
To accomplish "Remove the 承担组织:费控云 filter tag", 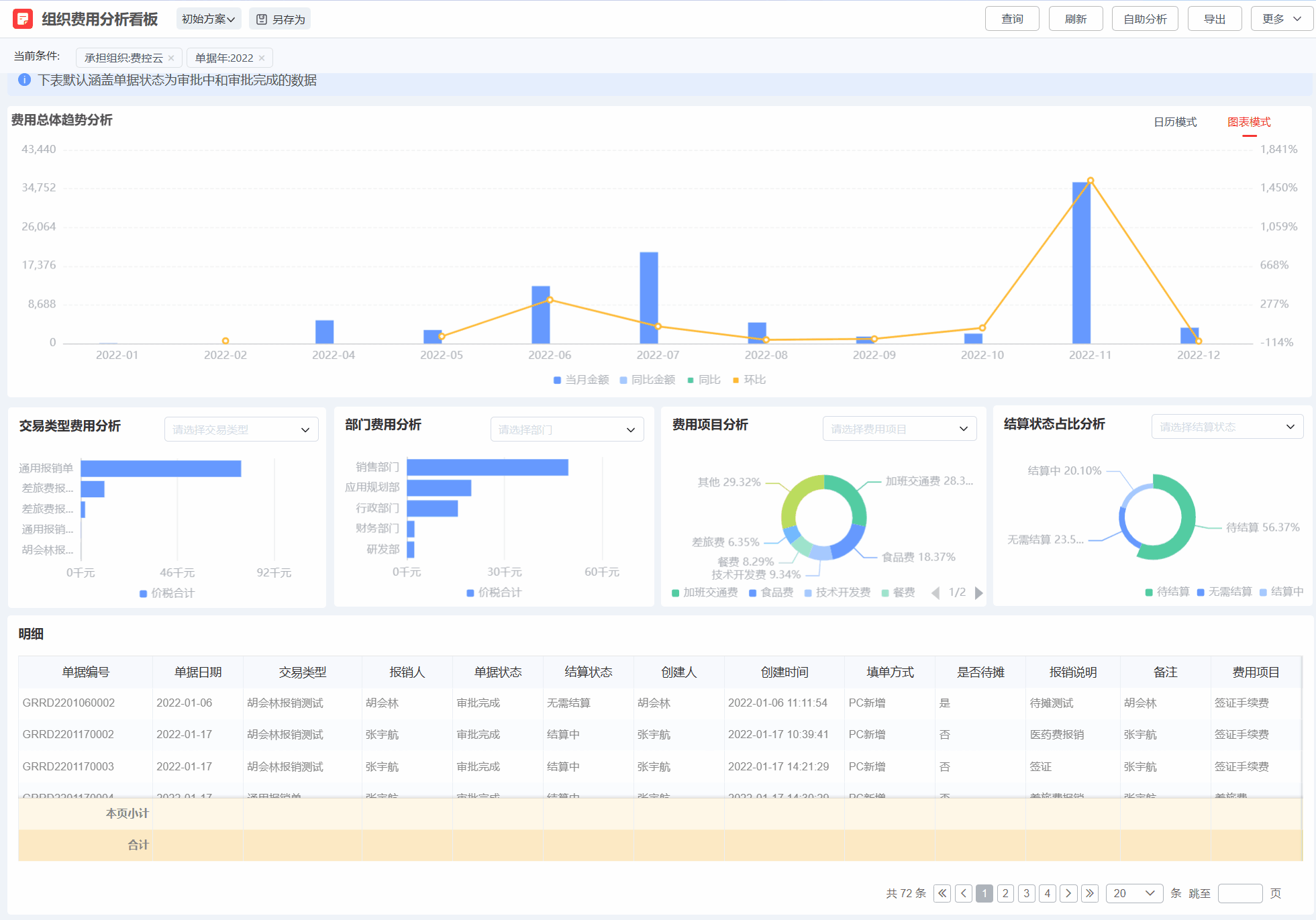I will 171,58.
